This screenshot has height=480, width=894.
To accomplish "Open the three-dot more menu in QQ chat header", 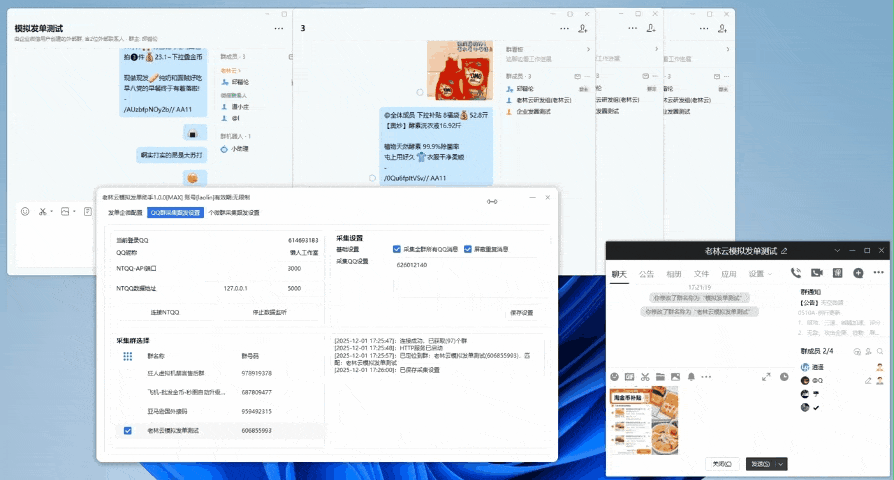I will pyautogui.click(x=879, y=272).
